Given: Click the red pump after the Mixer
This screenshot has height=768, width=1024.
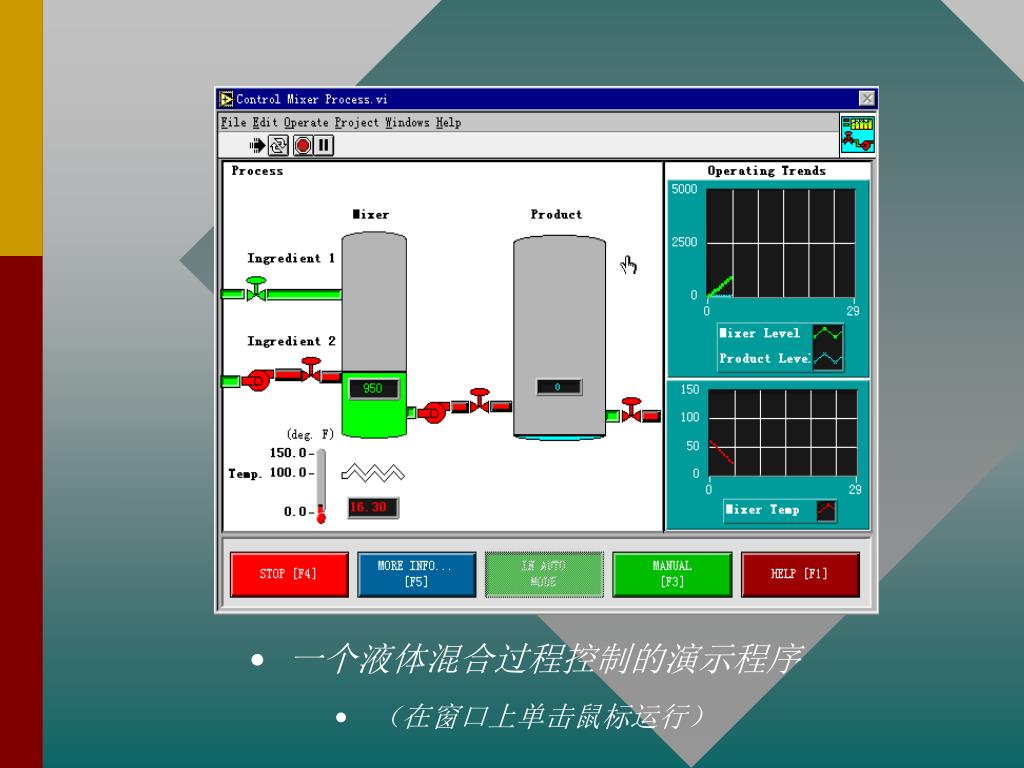Looking at the screenshot, I should 434,411.
